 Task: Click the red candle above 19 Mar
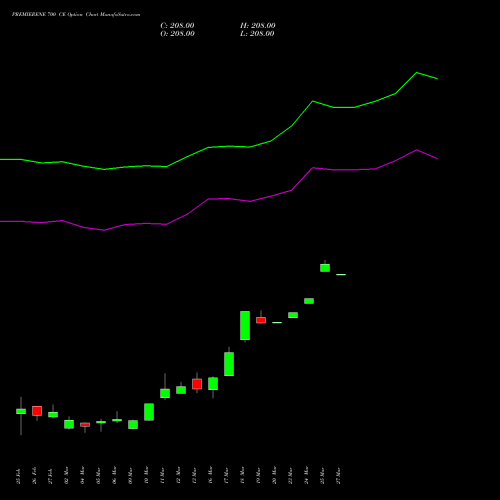[x=261, y=320]
